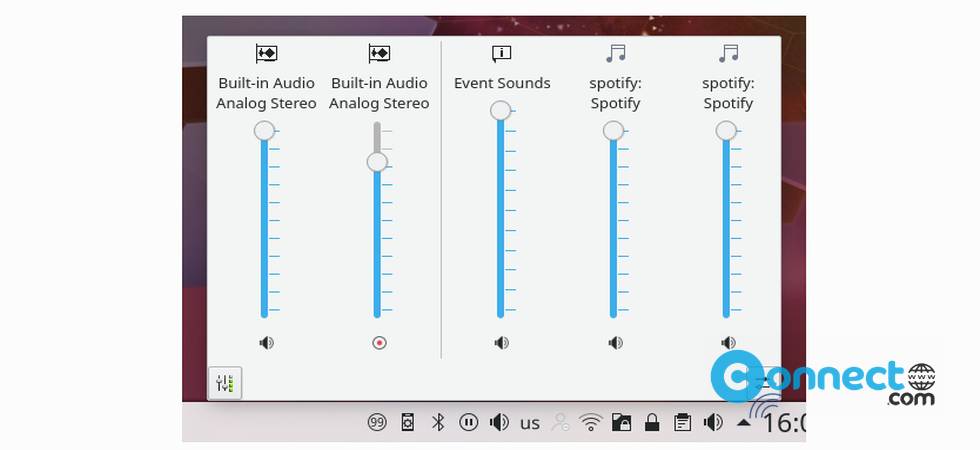Mute the first Spotify stream
This screenshot has height=450, width=980.
click(615, 343)
